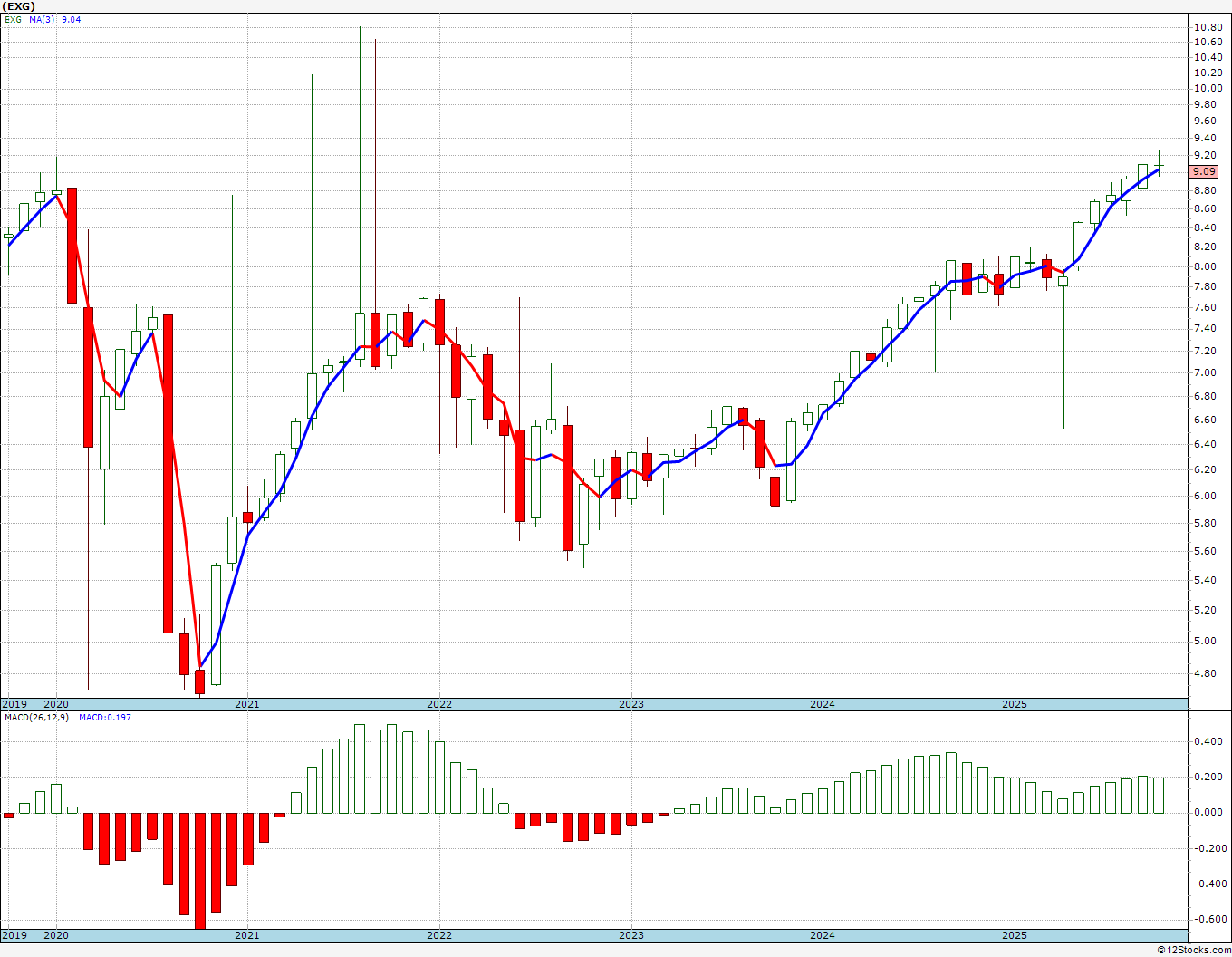
Task: Click the 0.400 MACD axis label
Action: 1208,741
